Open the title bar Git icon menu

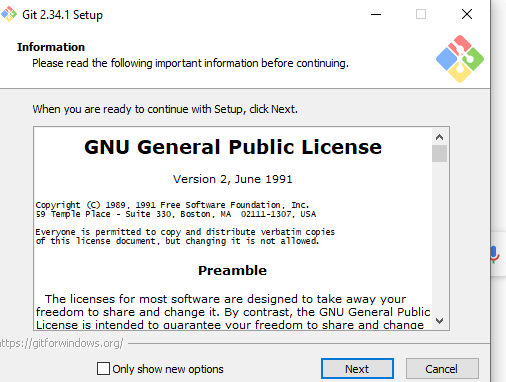[x=9, y=14]
